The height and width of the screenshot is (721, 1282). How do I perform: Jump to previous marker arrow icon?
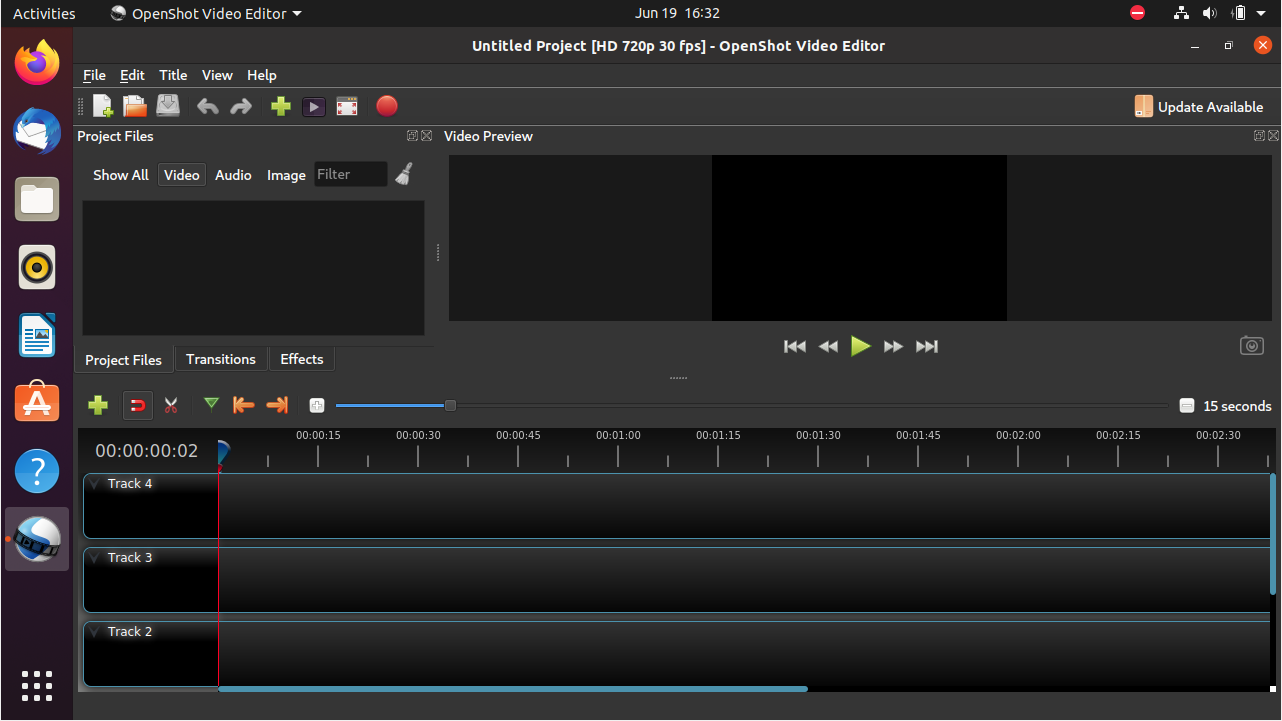pos(243,405)
